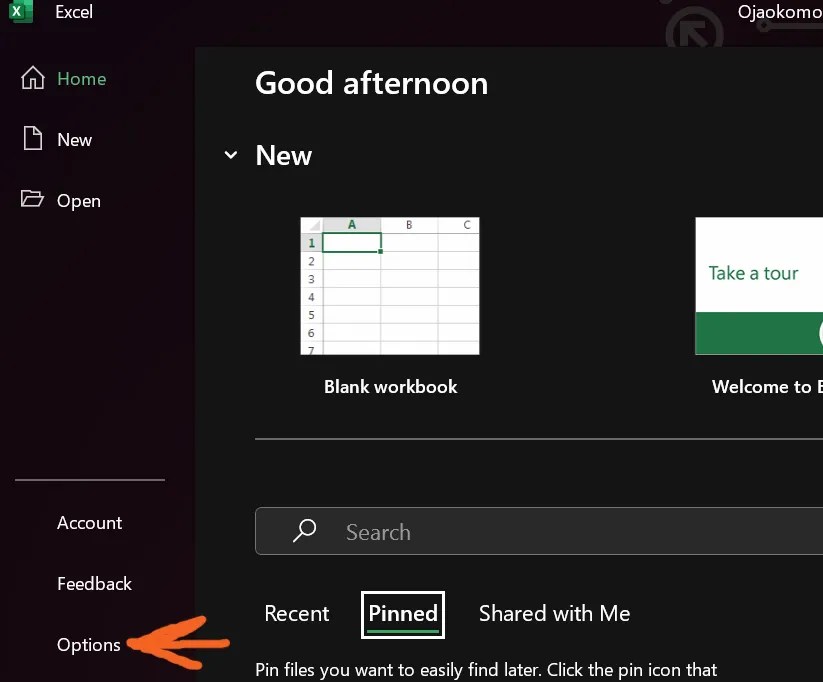This screenshot has height=682, width=823.
Task: Select Home in the left navigation
Action: tap(81, 78)
